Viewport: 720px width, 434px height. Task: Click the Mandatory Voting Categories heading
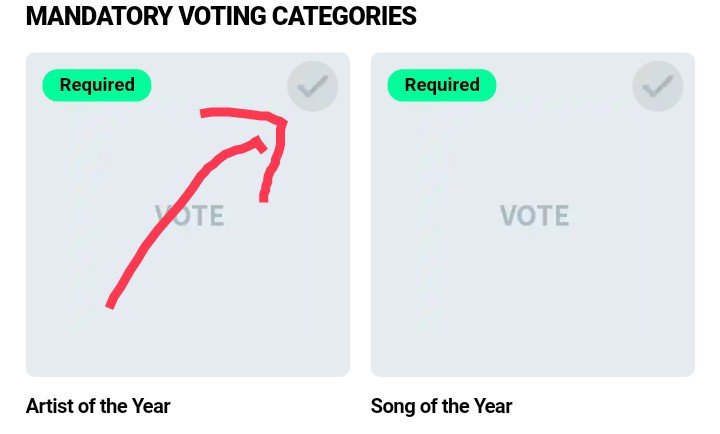[x=221, y=16]
